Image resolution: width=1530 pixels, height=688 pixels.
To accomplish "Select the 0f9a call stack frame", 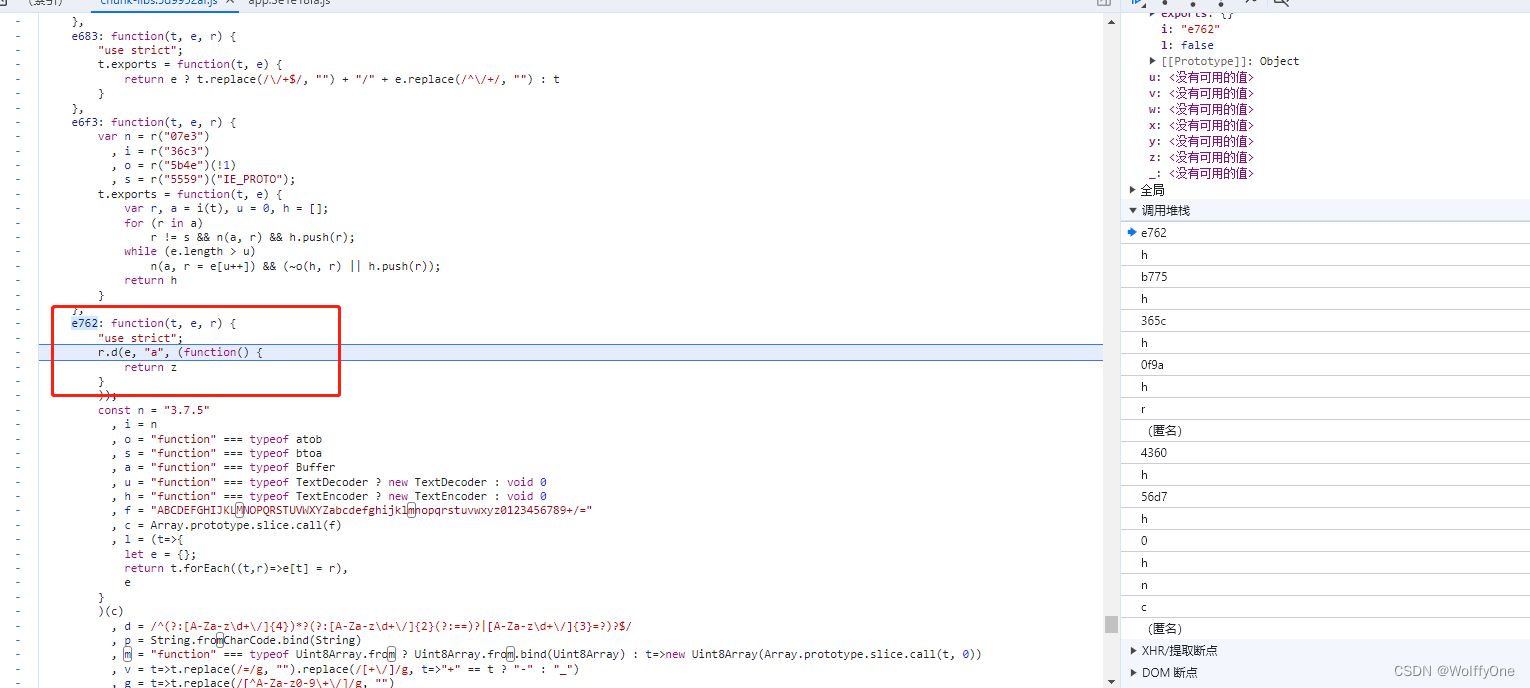I will click(x=1325, y=364).
